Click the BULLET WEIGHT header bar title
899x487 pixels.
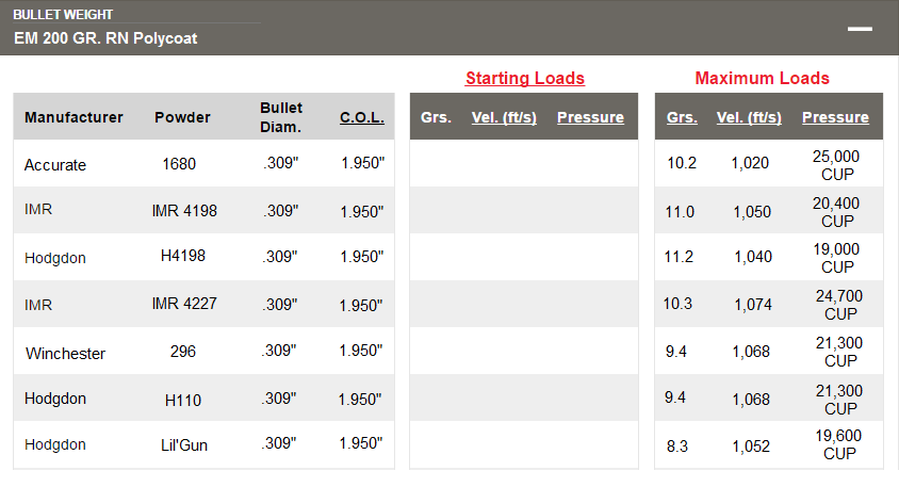pyautogui.click(x=63, y=14)
